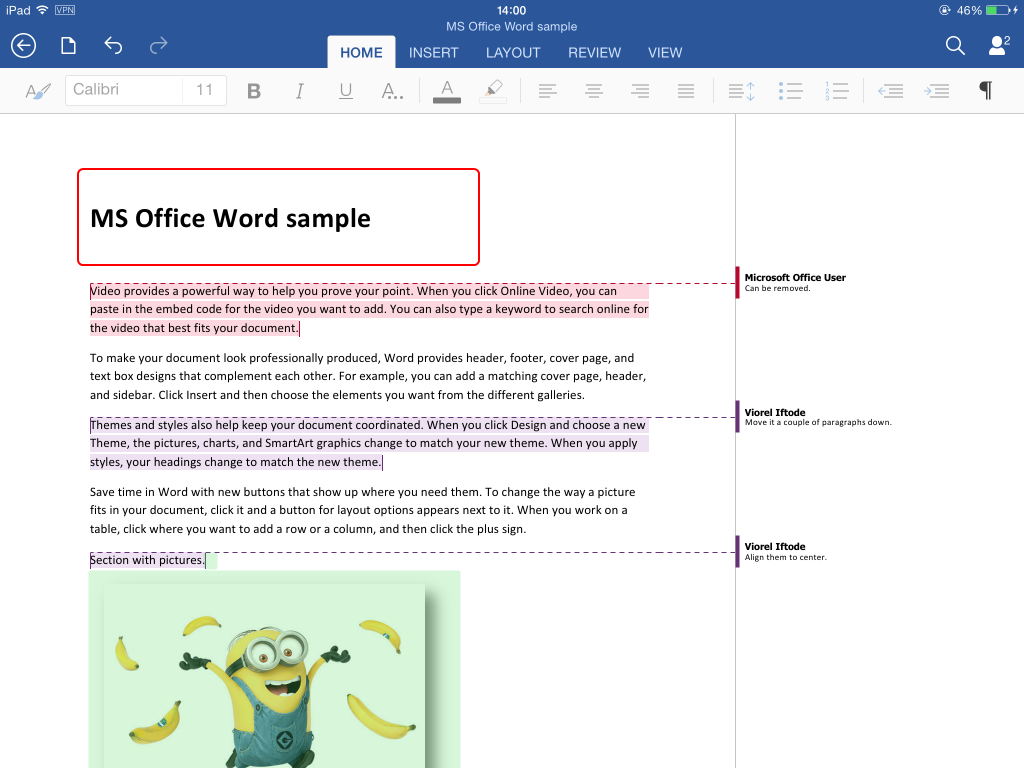Click the paragraph starting 'To make your document'
Viewport: 1024px width, 768px height.
coord(368,376)
